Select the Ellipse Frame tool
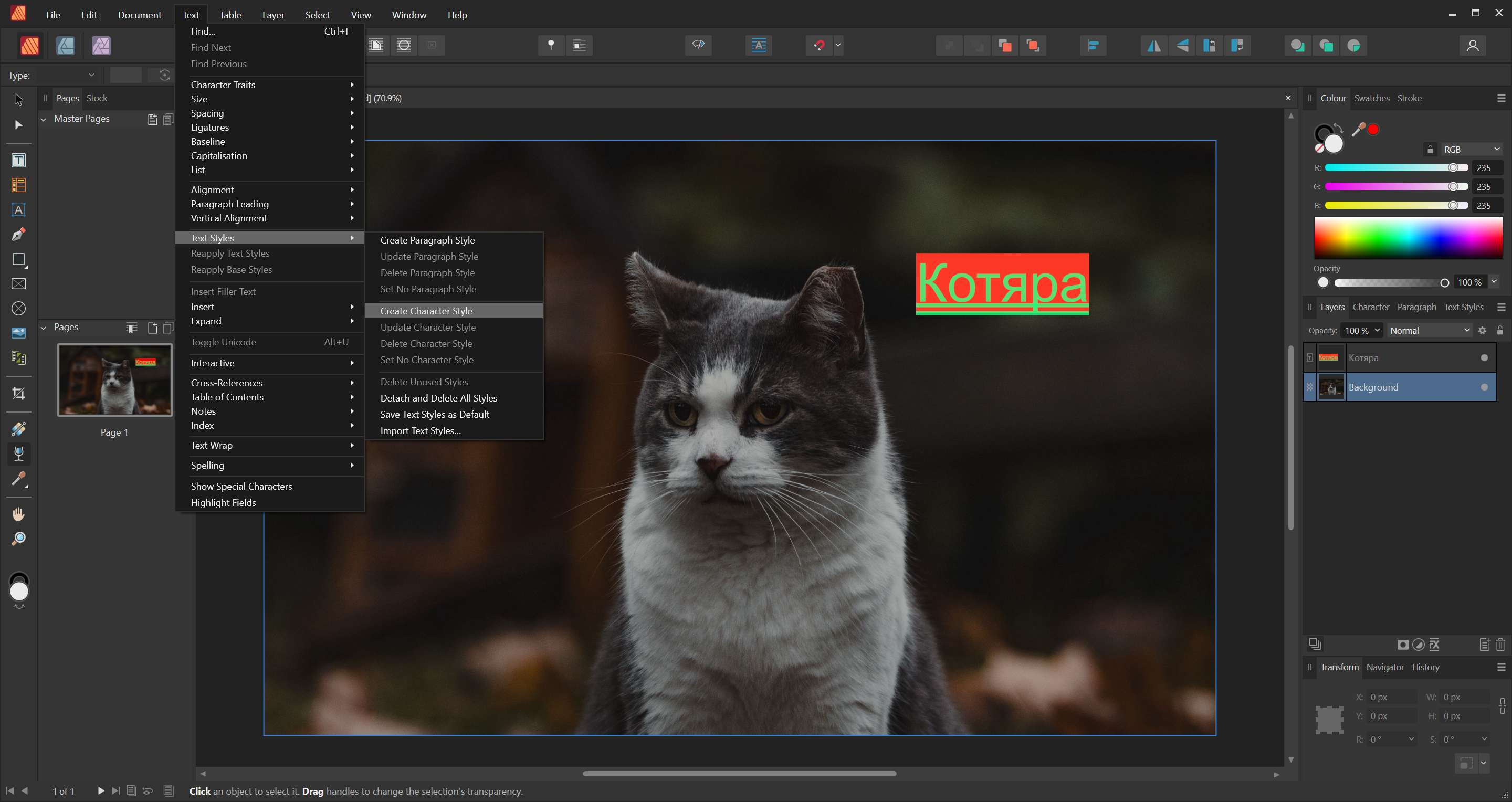1512x802 pixels. click(19, 309)
